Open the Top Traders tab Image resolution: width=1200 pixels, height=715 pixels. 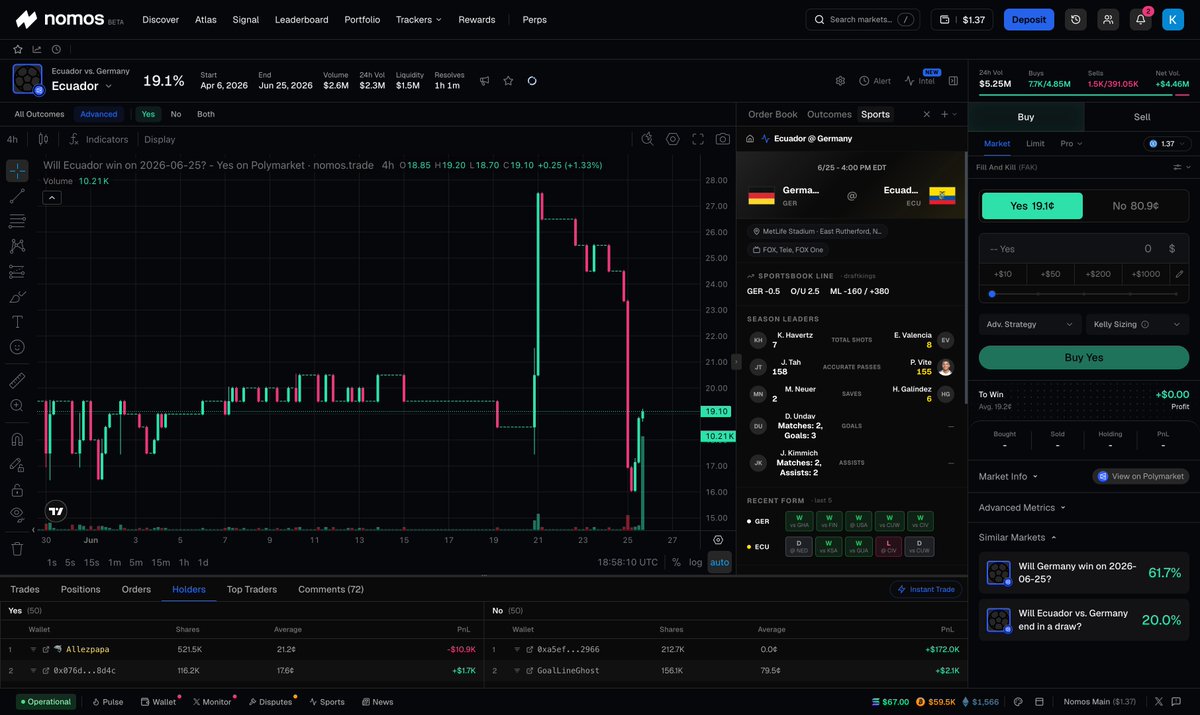pyautogui.click(x=252, y=589)
